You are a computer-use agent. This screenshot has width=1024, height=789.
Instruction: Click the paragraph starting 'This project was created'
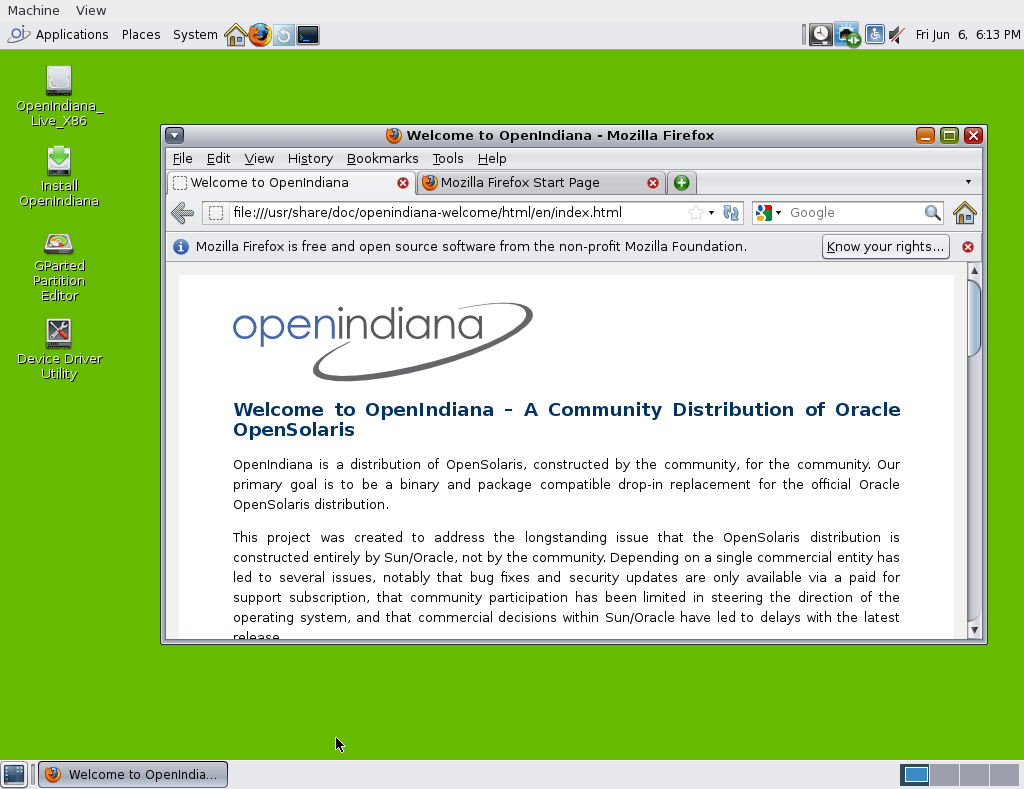[x=566, y=587]
